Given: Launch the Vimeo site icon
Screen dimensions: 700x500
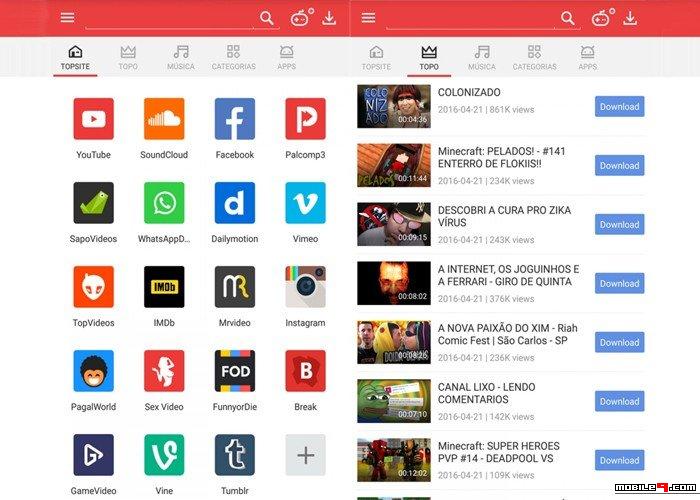Looking at the screenshot, I should point(305,203).
